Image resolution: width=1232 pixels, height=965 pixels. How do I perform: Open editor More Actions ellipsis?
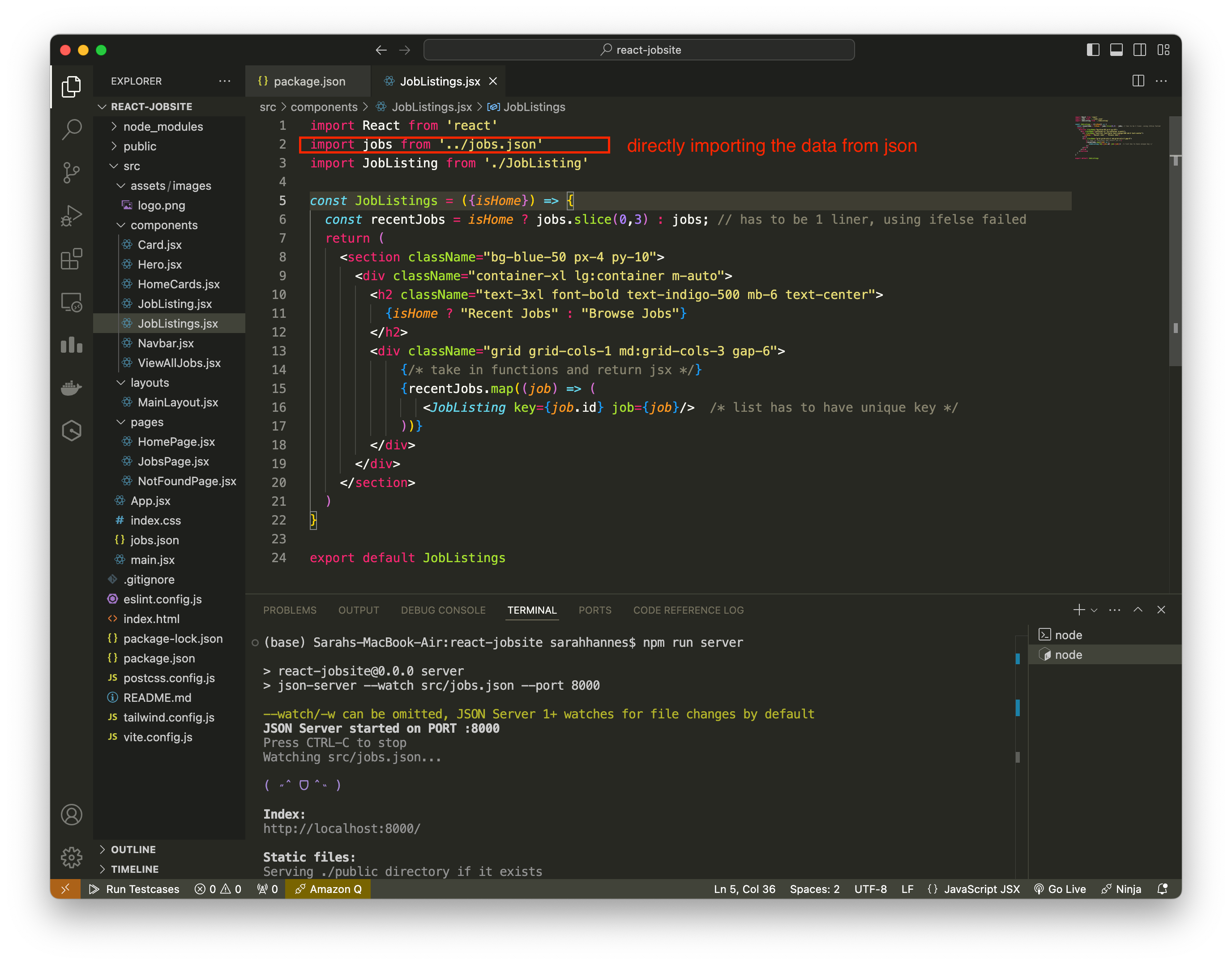pyautogui.click(x=1161, y=81)
